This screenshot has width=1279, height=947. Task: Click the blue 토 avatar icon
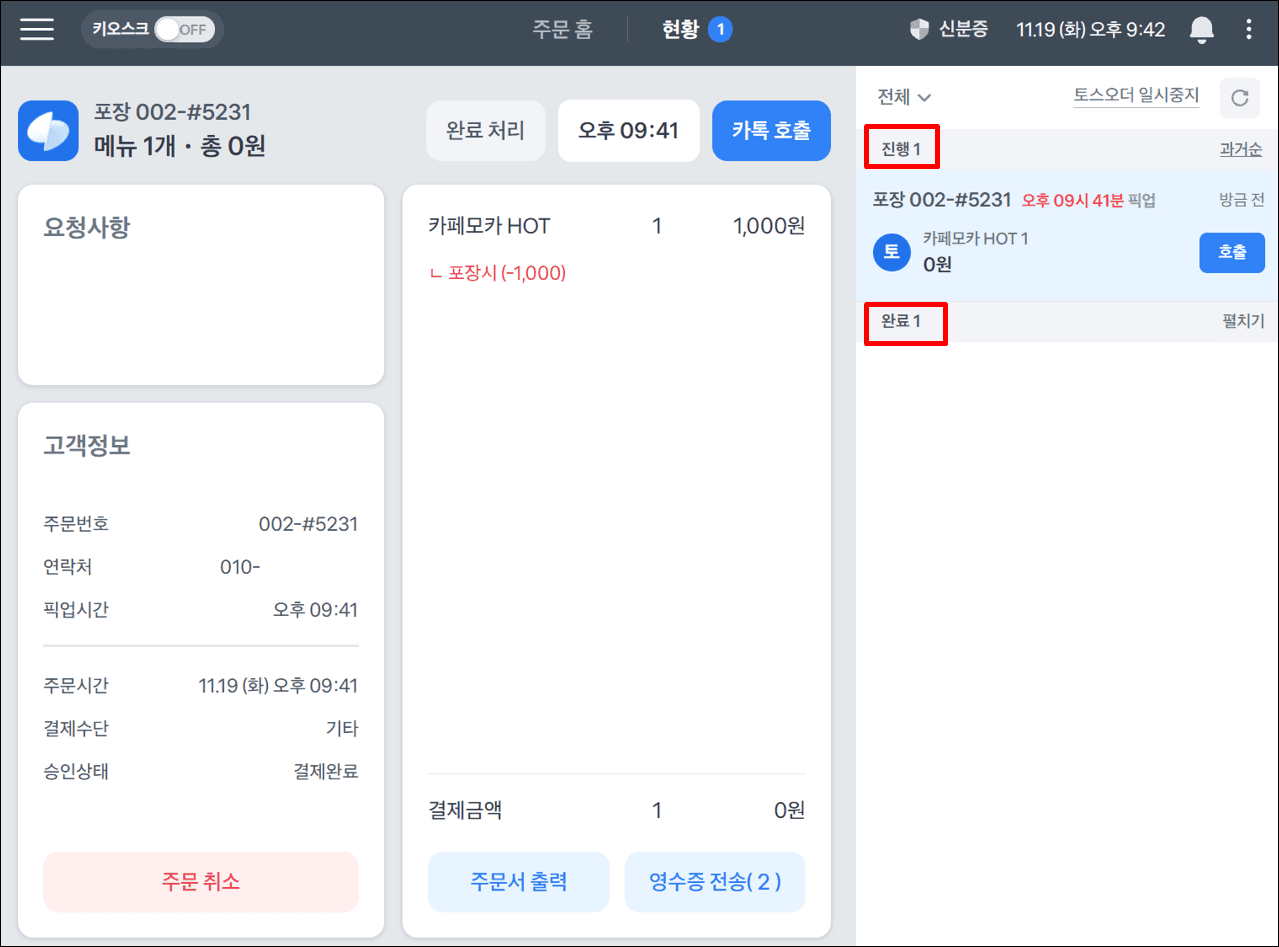tap(891, 252)
